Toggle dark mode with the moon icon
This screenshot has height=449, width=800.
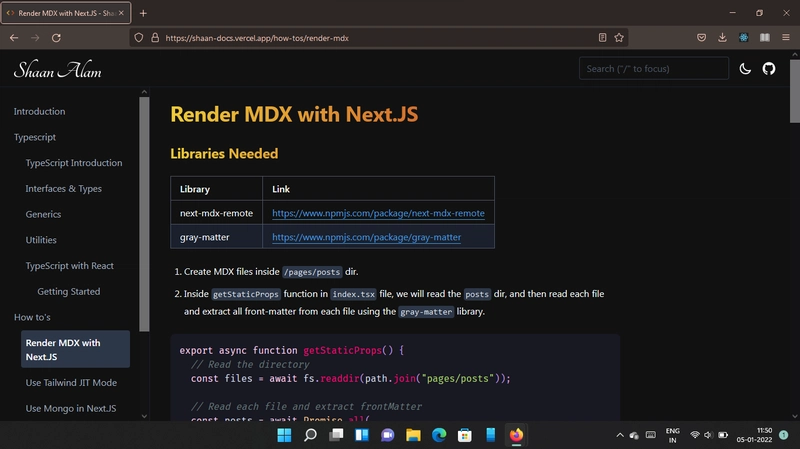coord(745,69)
